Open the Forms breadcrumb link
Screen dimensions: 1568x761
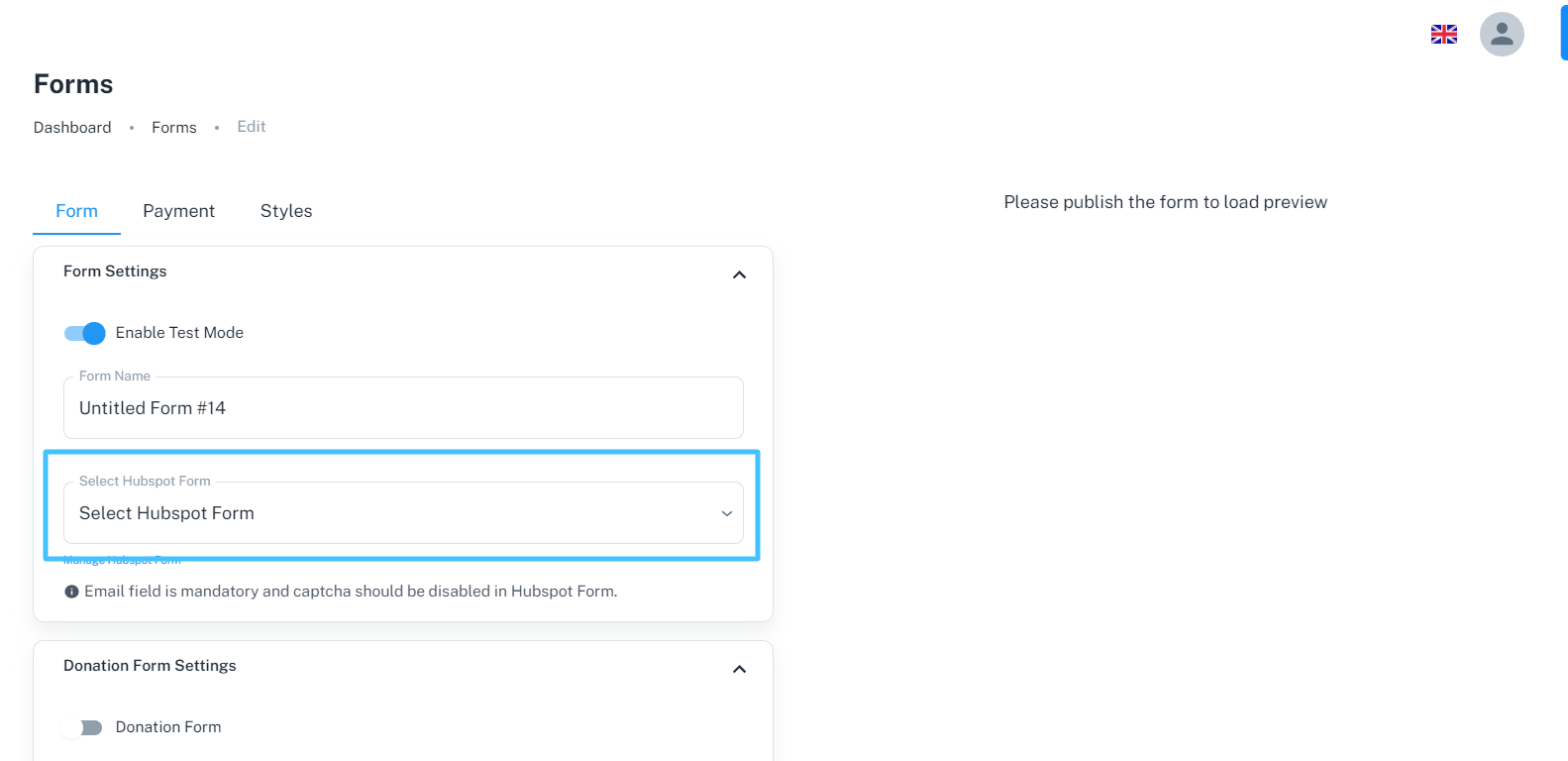tap(173, 127)
